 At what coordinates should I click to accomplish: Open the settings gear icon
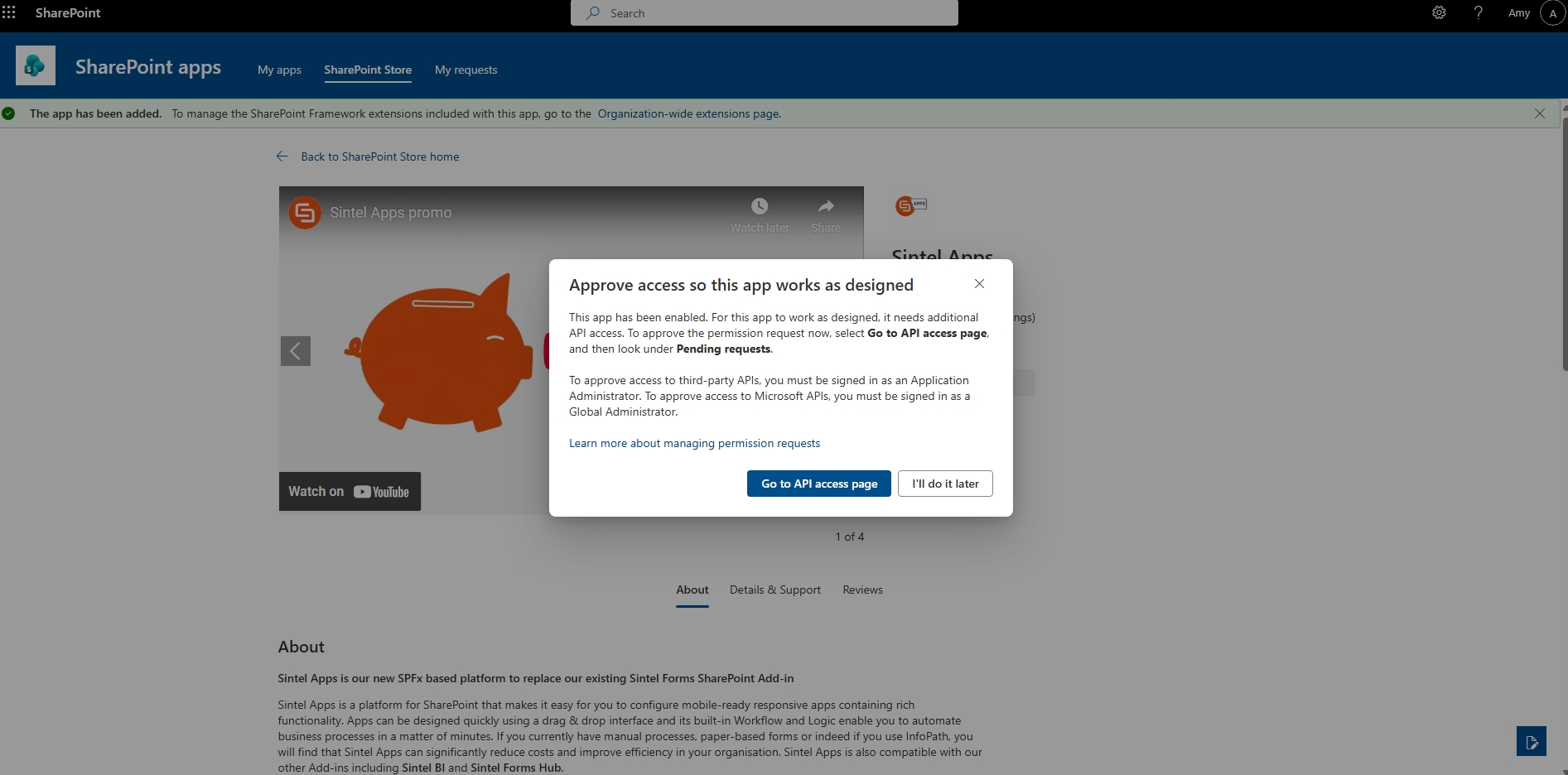(1439, 12)
